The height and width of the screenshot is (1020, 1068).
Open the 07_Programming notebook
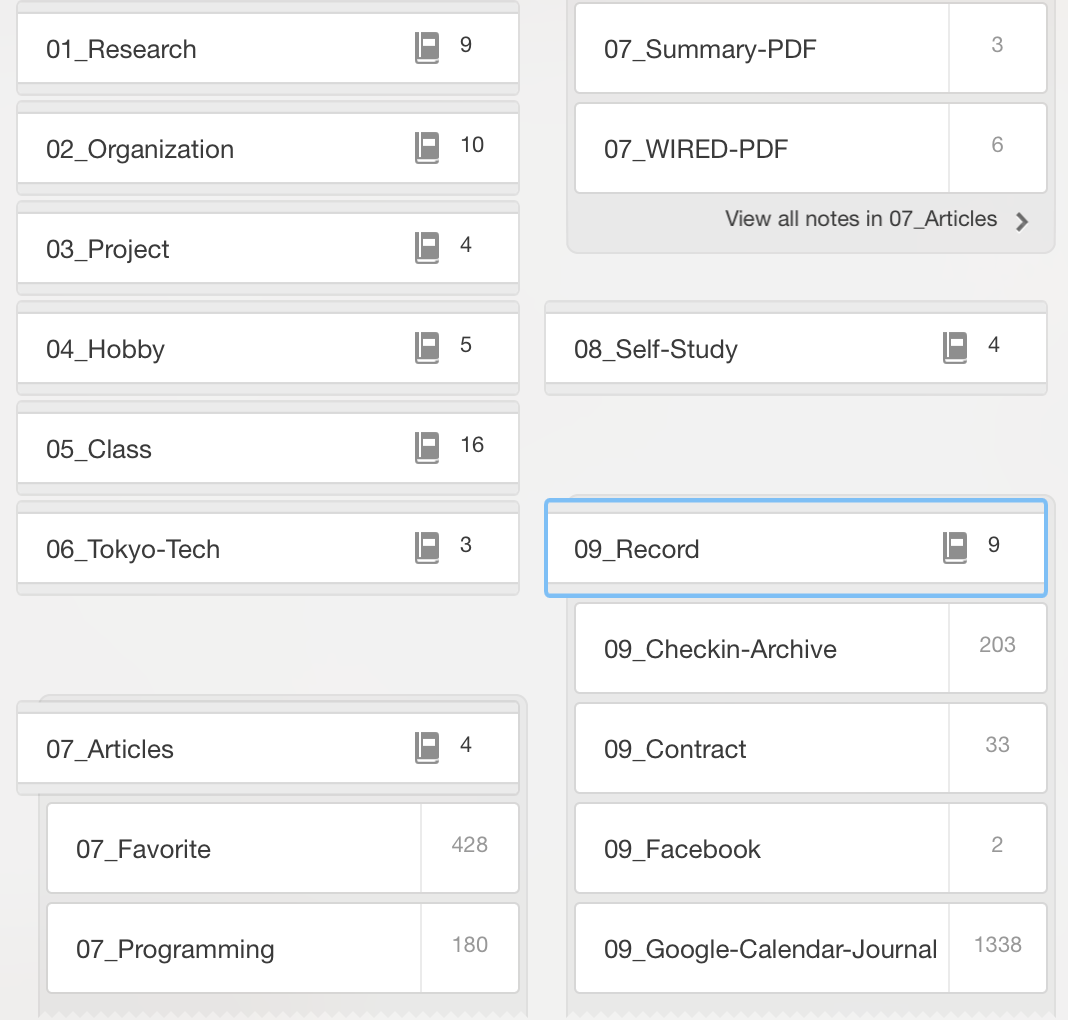click(283, 949)
